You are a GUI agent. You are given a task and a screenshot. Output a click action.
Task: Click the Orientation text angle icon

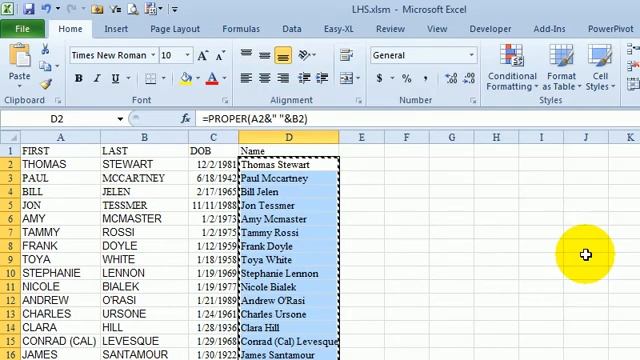[x=304, y=55]
